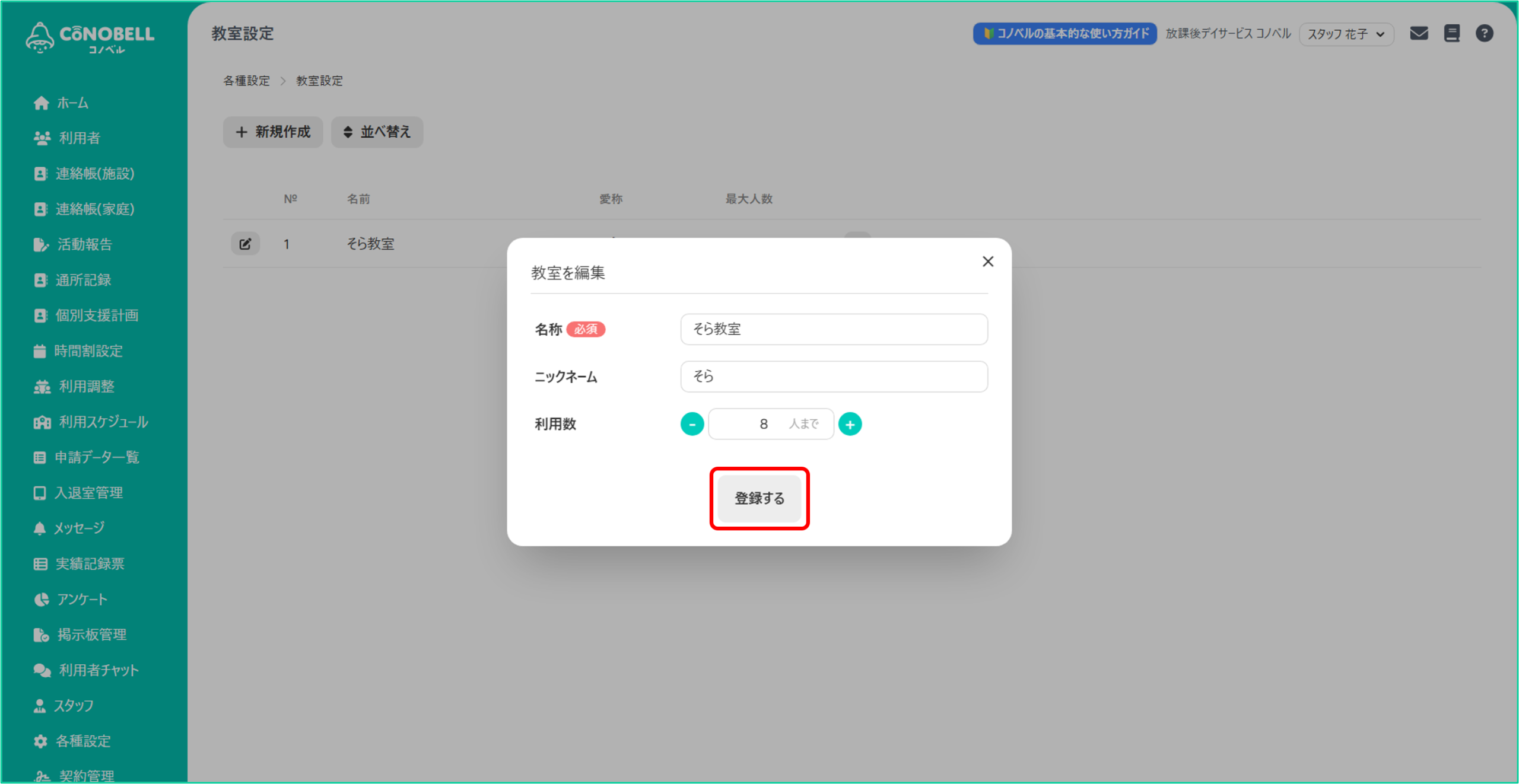Open the manual book icon in header

tap(1452, 33)
